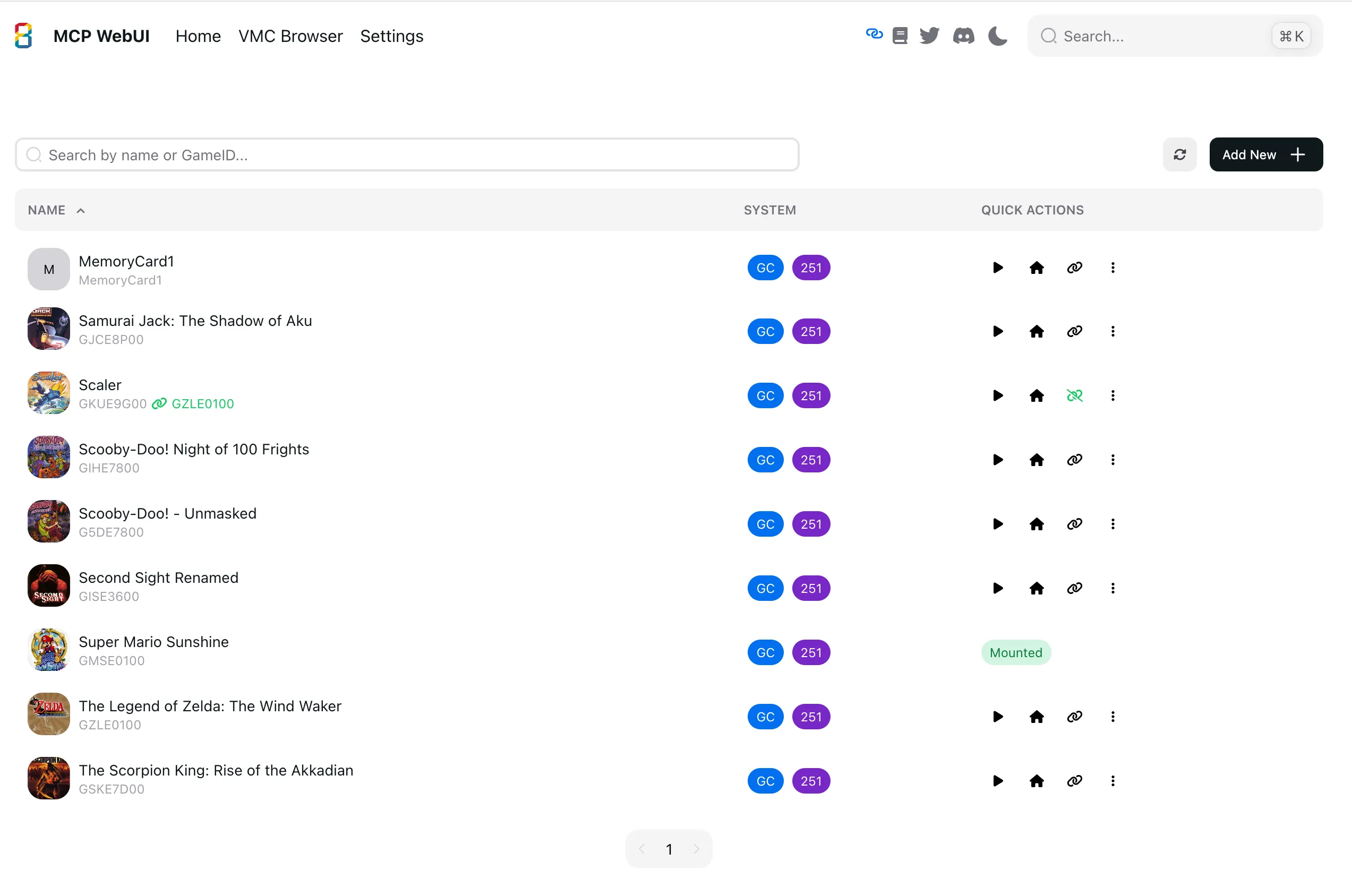Screen dimensions: 1352x896
Task: Open more options for Scooby-Doo! Night of 100 Frights
Action: pos(1113,460)
